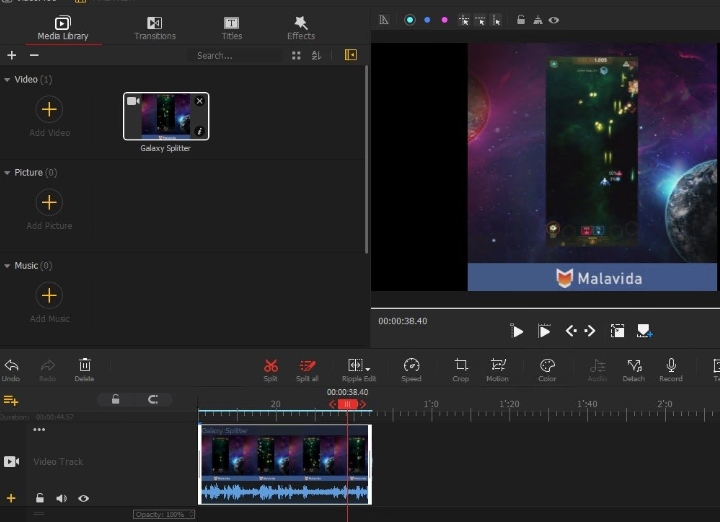Click the yellow plus on Video Track

(11, 498)
